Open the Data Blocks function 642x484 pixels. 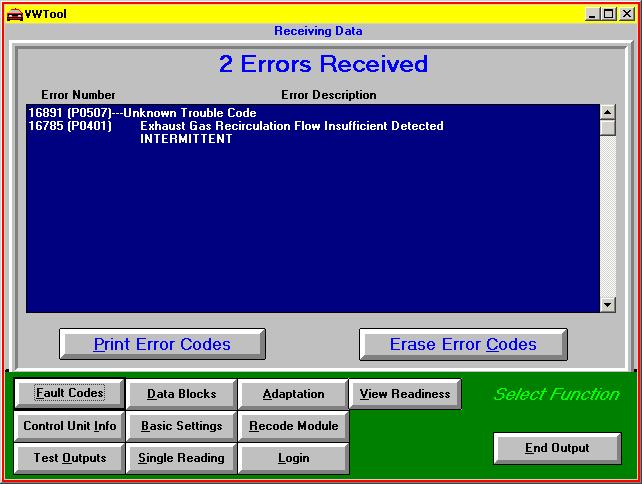coord(181,394)
